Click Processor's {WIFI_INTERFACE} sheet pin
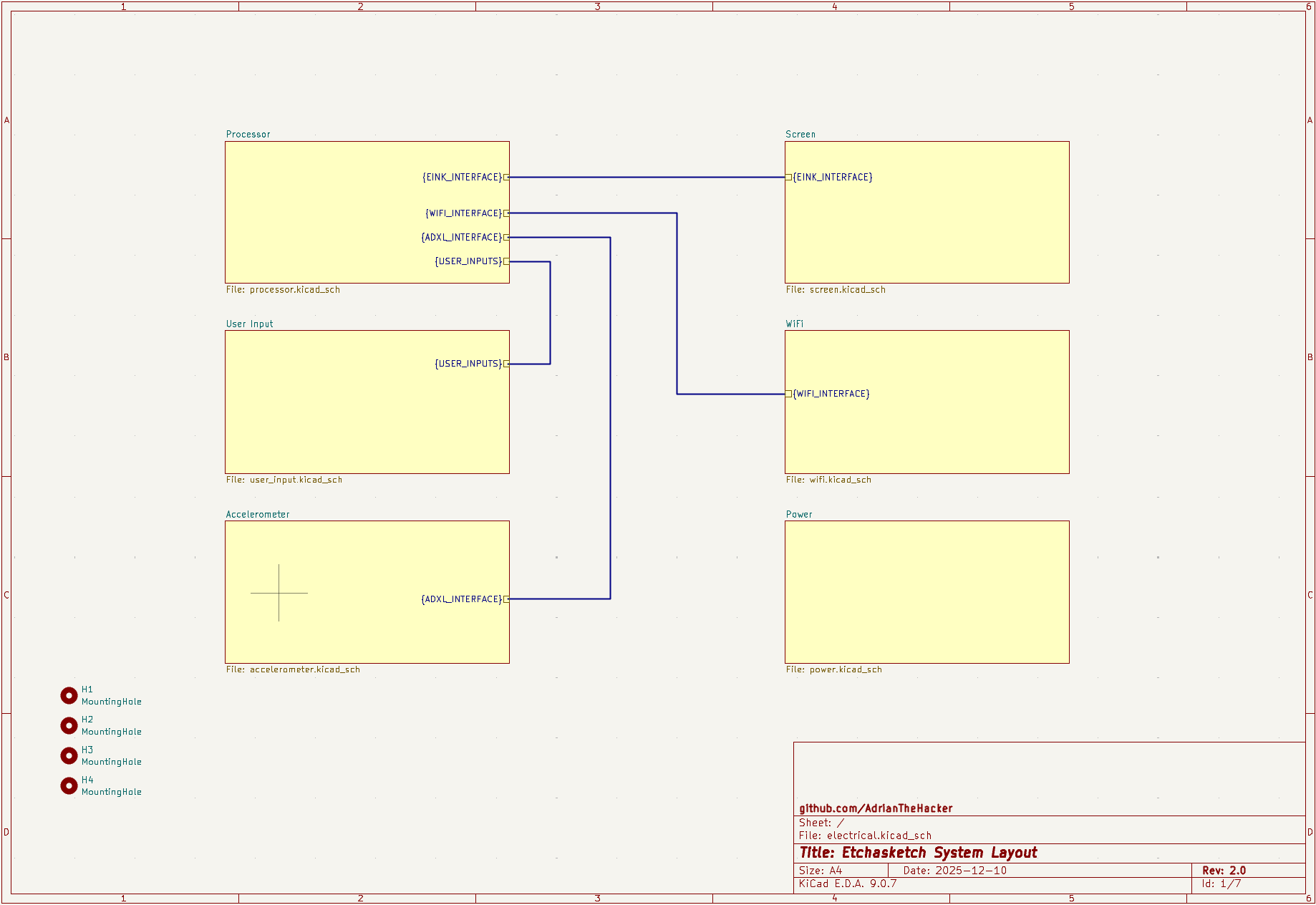This screenshot has width=1316, height=905. coord(467,213)
